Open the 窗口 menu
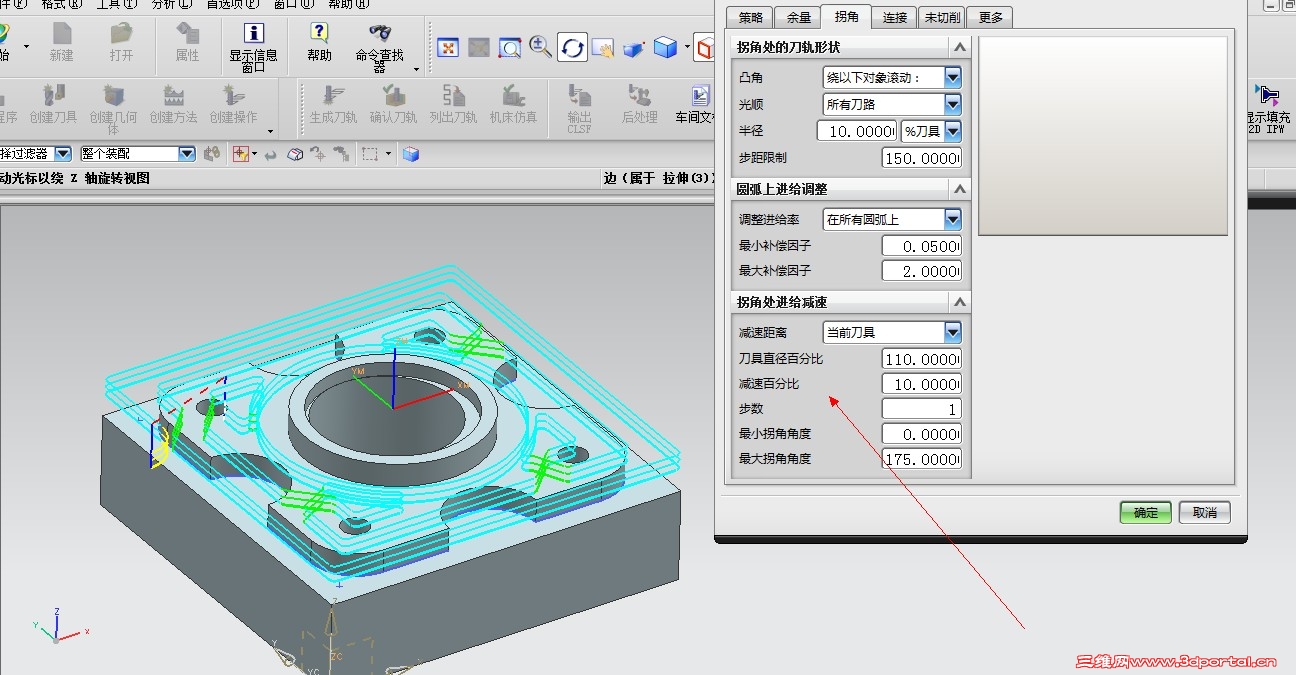1296x675 pixels. [292, 4]
